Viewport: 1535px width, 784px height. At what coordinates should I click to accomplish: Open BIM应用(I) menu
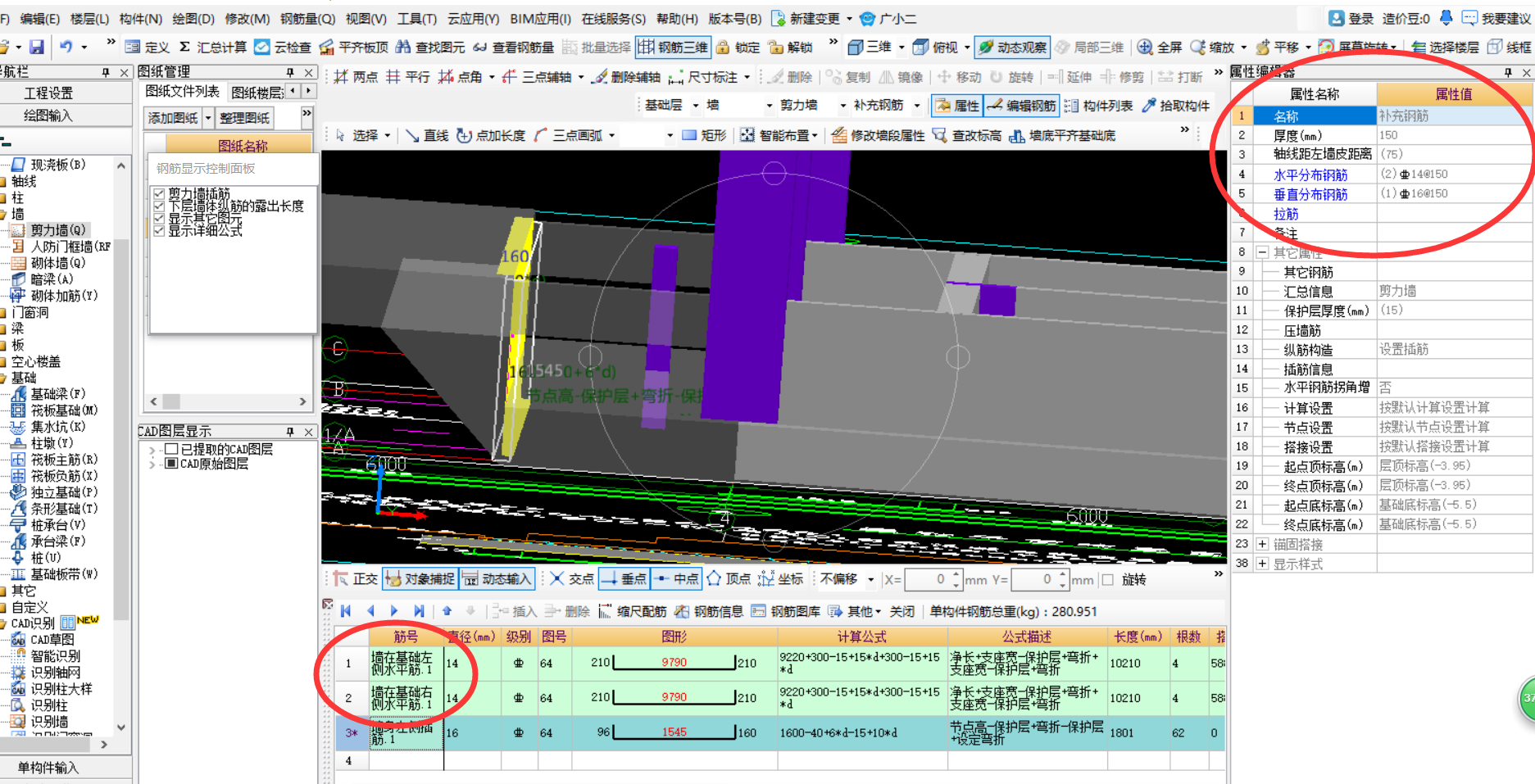coord(540,18)
